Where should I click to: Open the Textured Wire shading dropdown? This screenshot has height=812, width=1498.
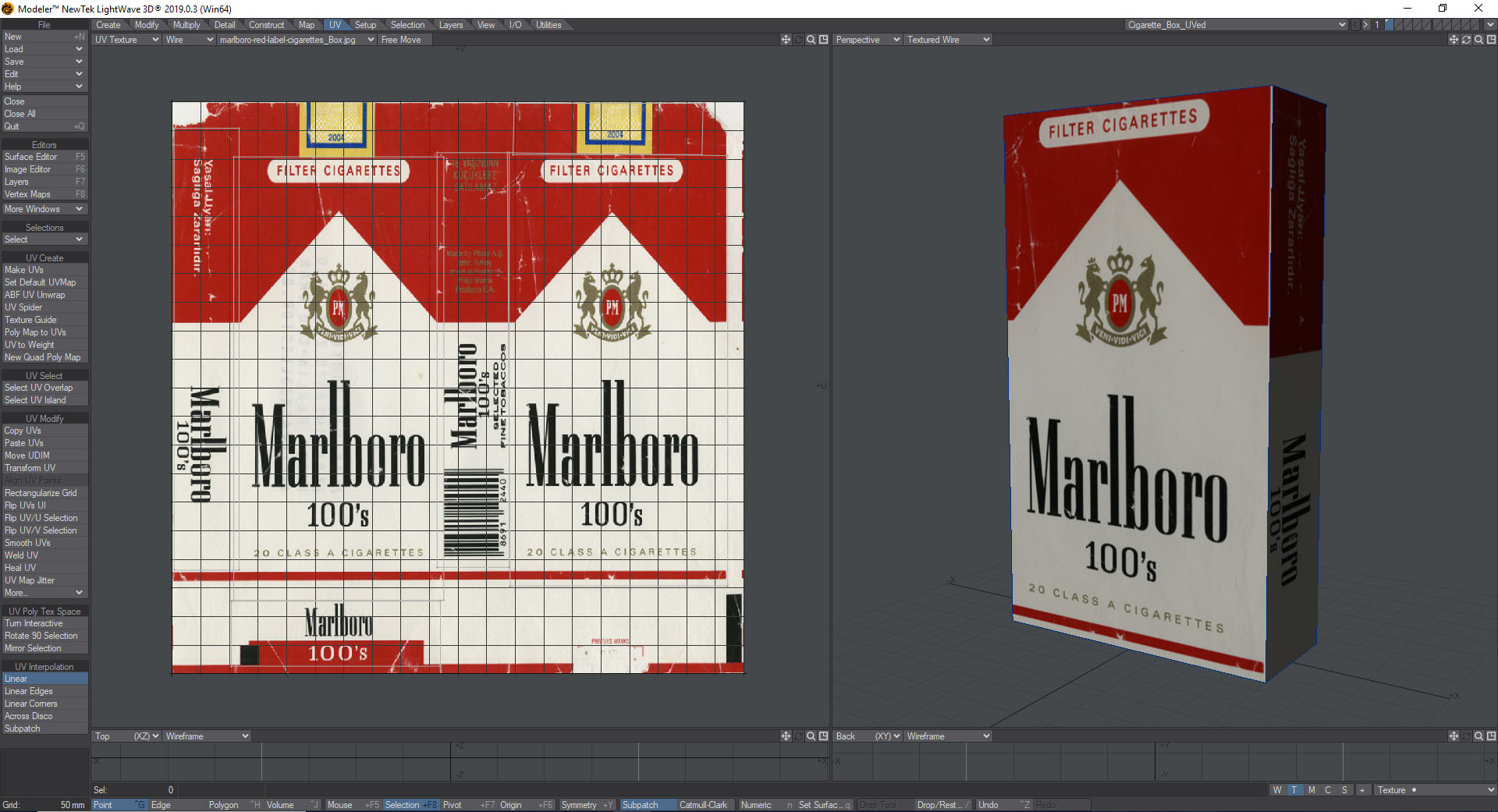[948, 40]
